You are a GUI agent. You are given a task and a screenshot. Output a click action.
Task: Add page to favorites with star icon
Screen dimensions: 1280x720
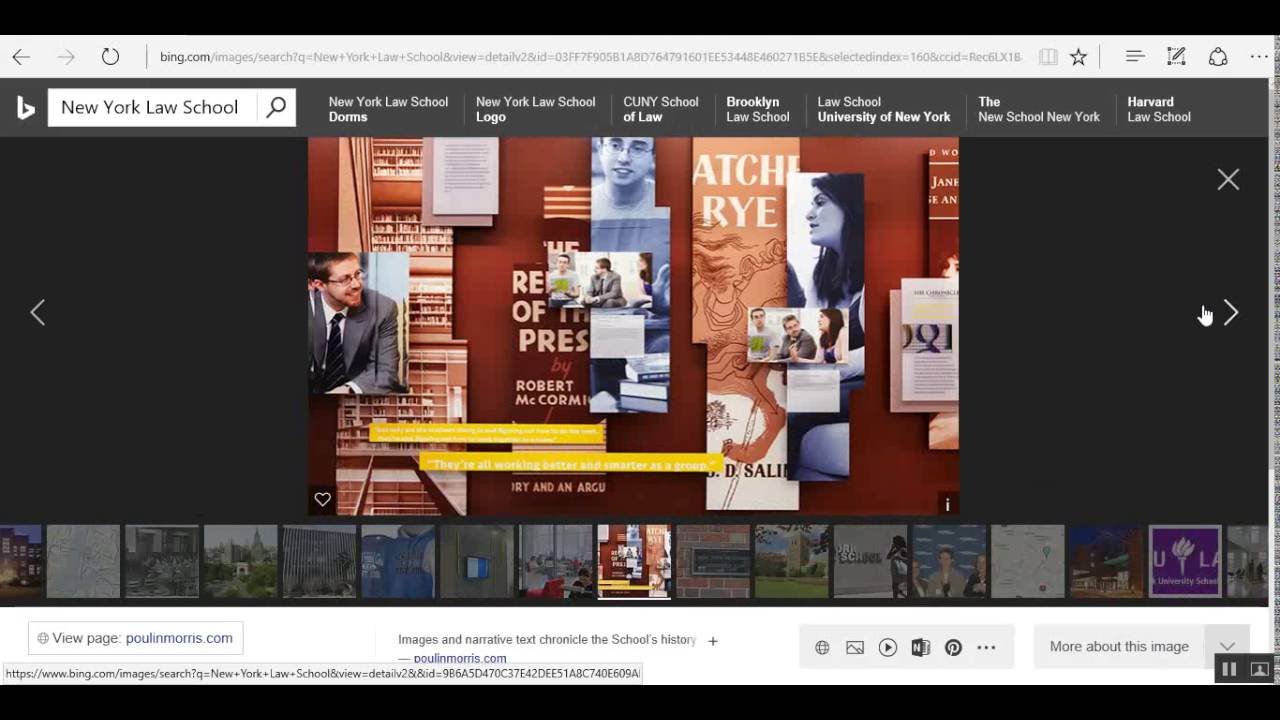[x=1078, y=57]
